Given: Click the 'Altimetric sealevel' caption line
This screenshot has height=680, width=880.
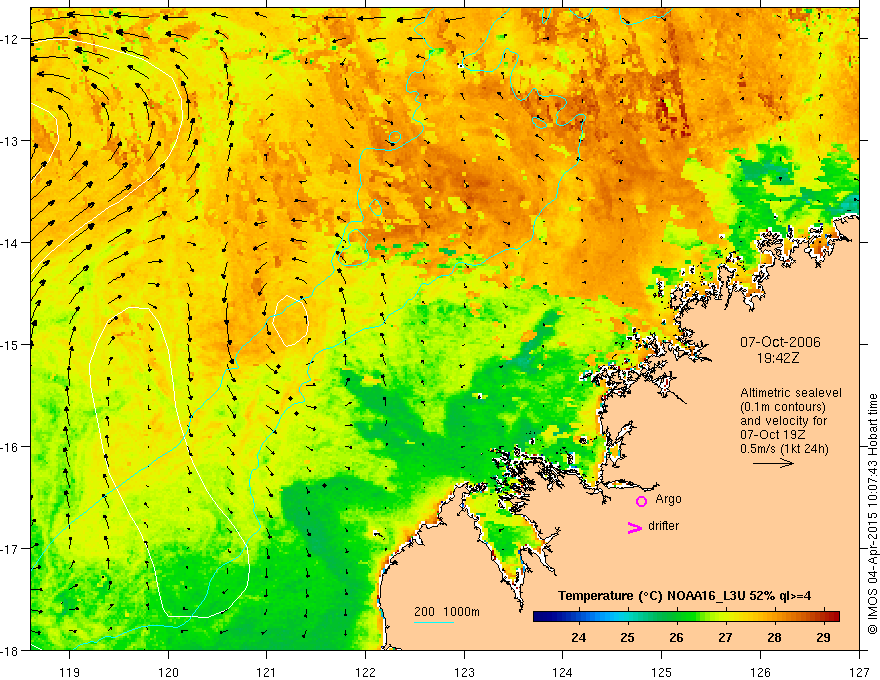Looking at the screenshot, I should pos(791,393).
